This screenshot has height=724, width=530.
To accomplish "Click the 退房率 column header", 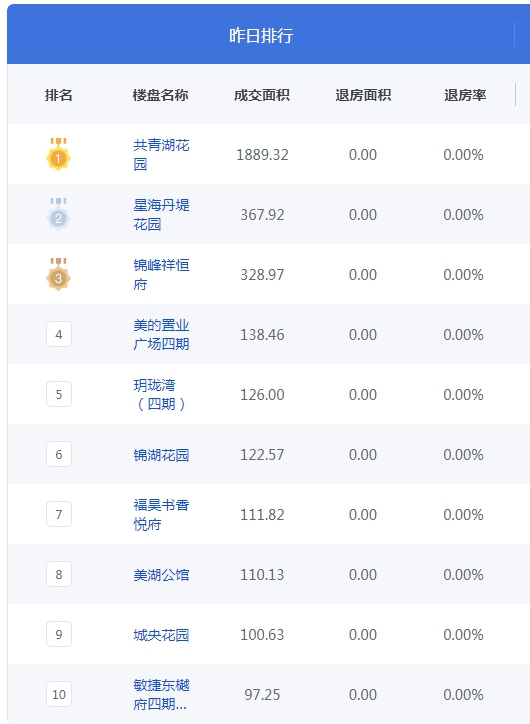I will [465, 95].
